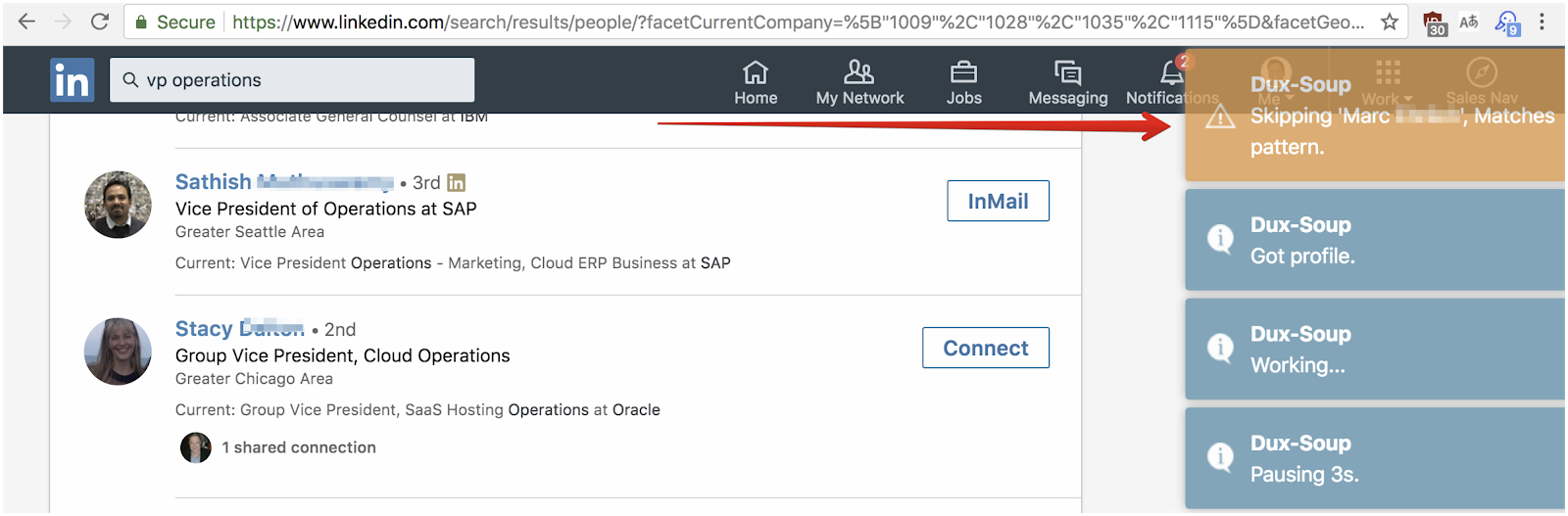The height and width of the screenshot is (516, 1568).
Task: Open the Jobs tab
Action: 963,83
